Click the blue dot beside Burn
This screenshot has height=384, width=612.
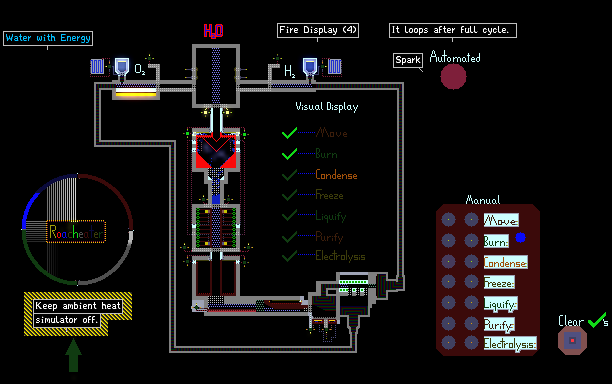pos(520,237)
